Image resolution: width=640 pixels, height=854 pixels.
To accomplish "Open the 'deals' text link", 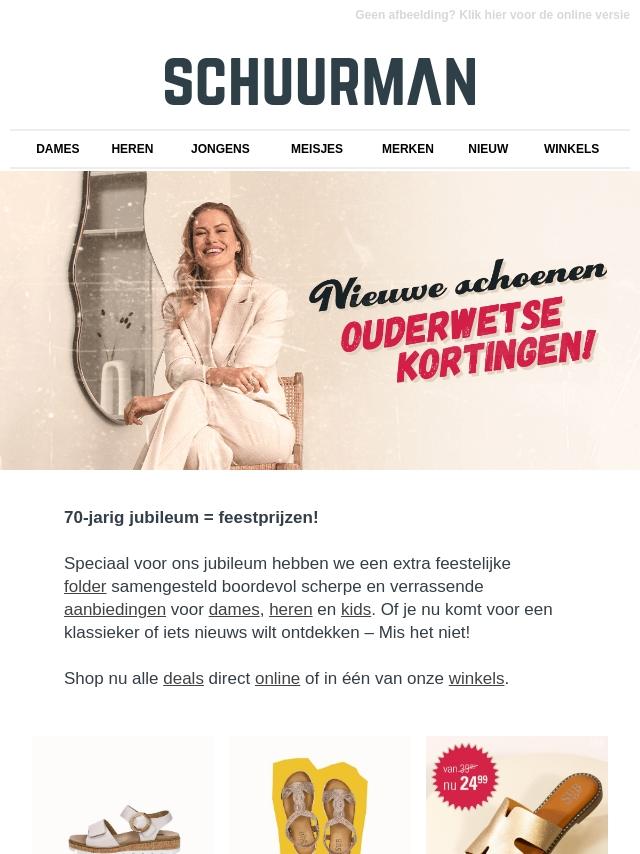I will [x=184, y=679].
